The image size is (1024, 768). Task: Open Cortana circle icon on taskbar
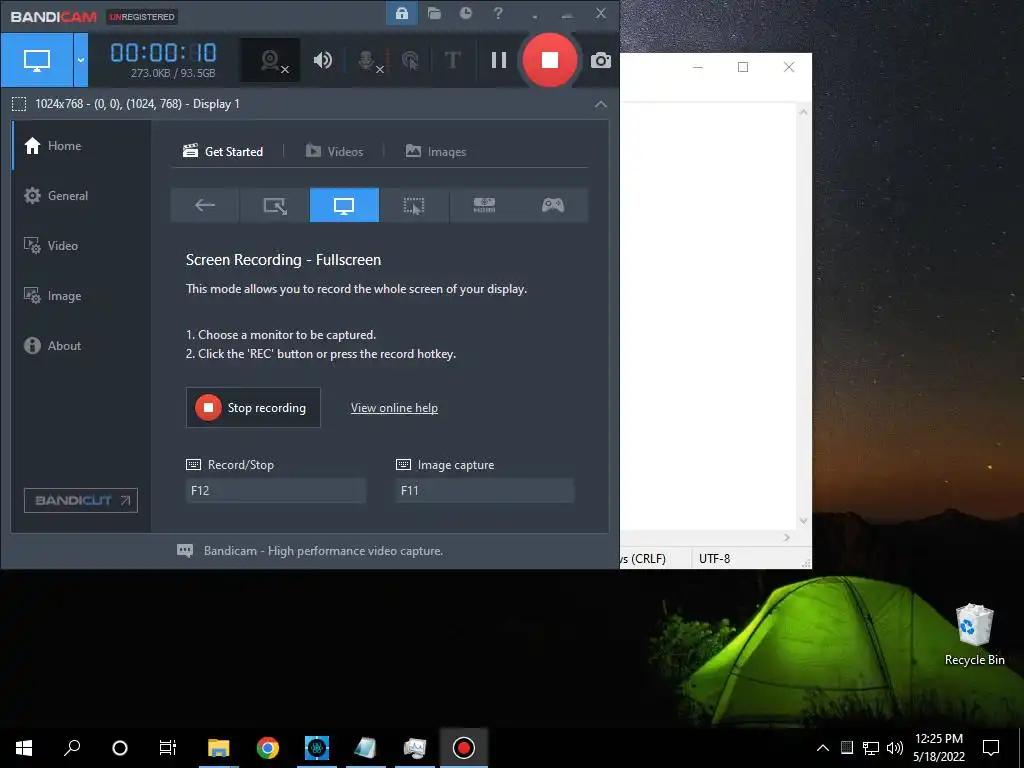pos(120,748)
